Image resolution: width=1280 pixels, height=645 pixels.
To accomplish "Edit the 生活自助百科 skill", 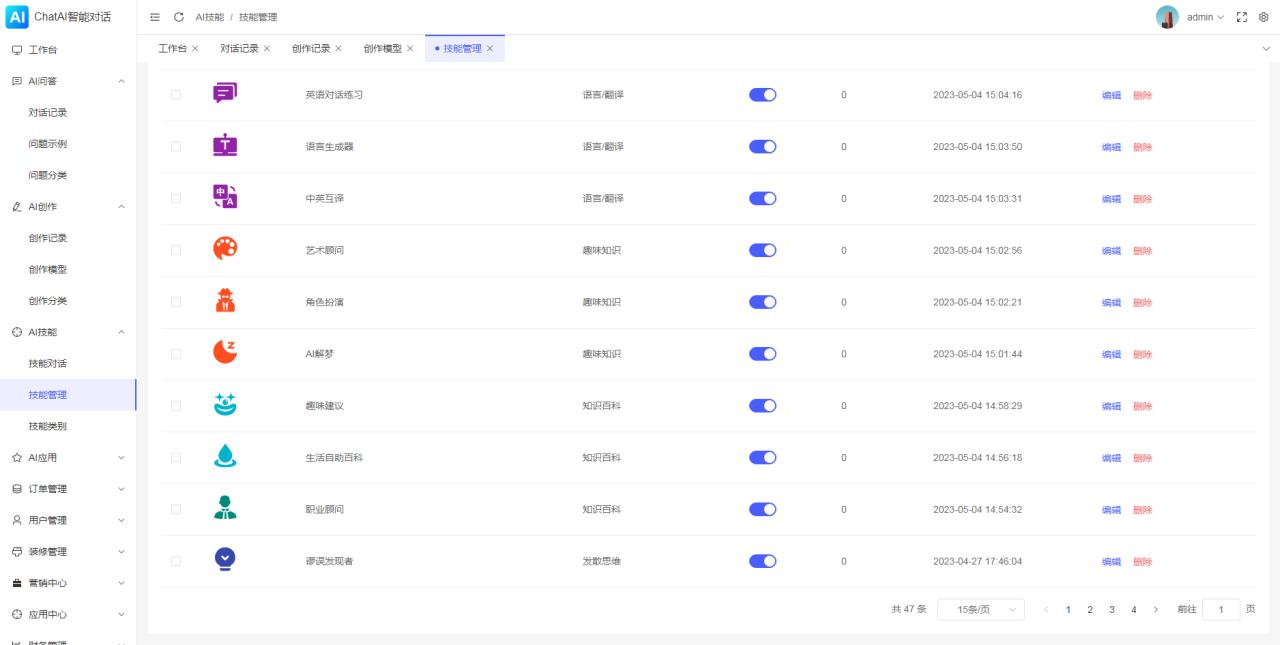I will point(1111,458).
